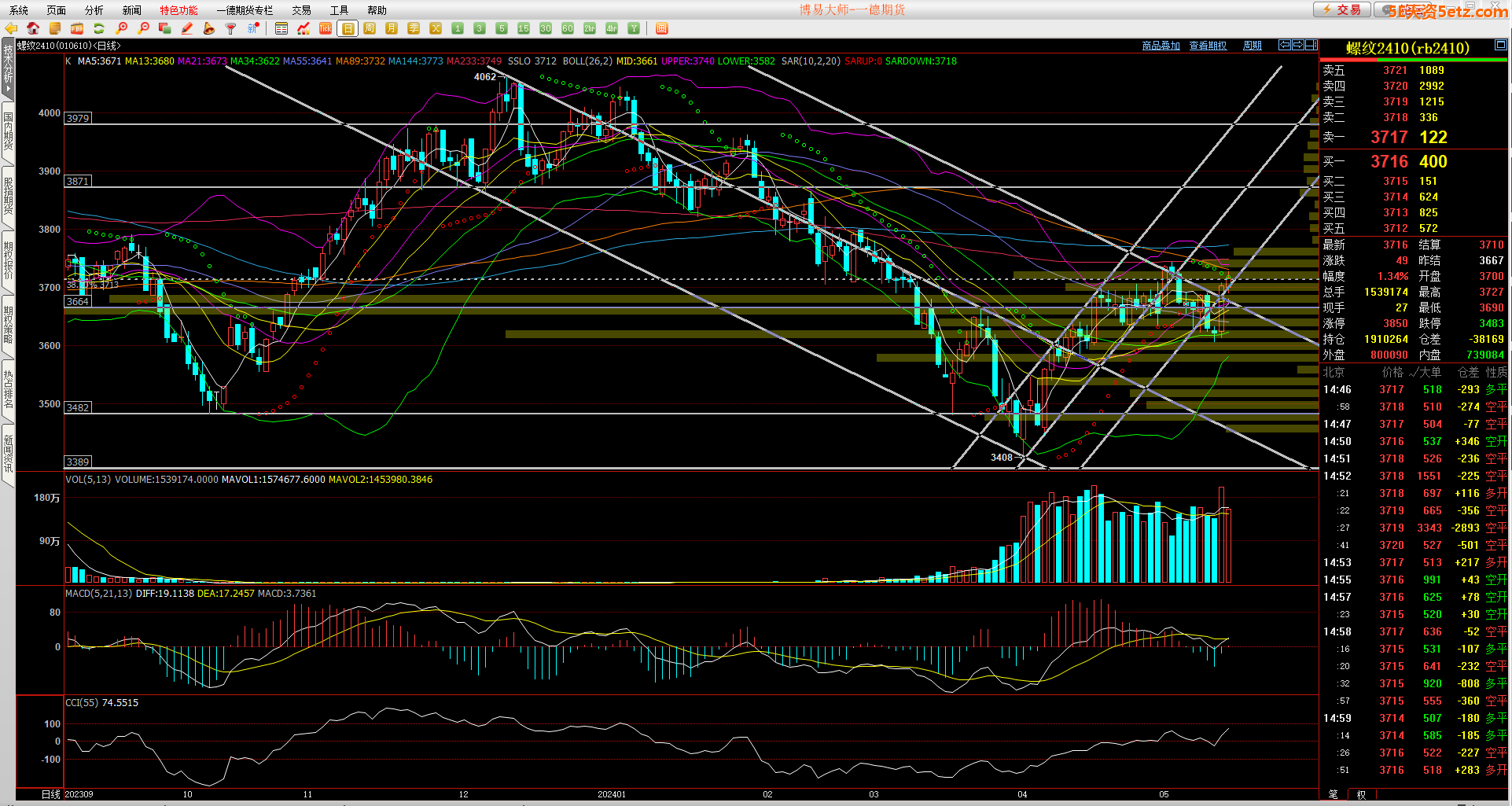Select the daily 日 period icon
1512x806 pixels.
348,28
